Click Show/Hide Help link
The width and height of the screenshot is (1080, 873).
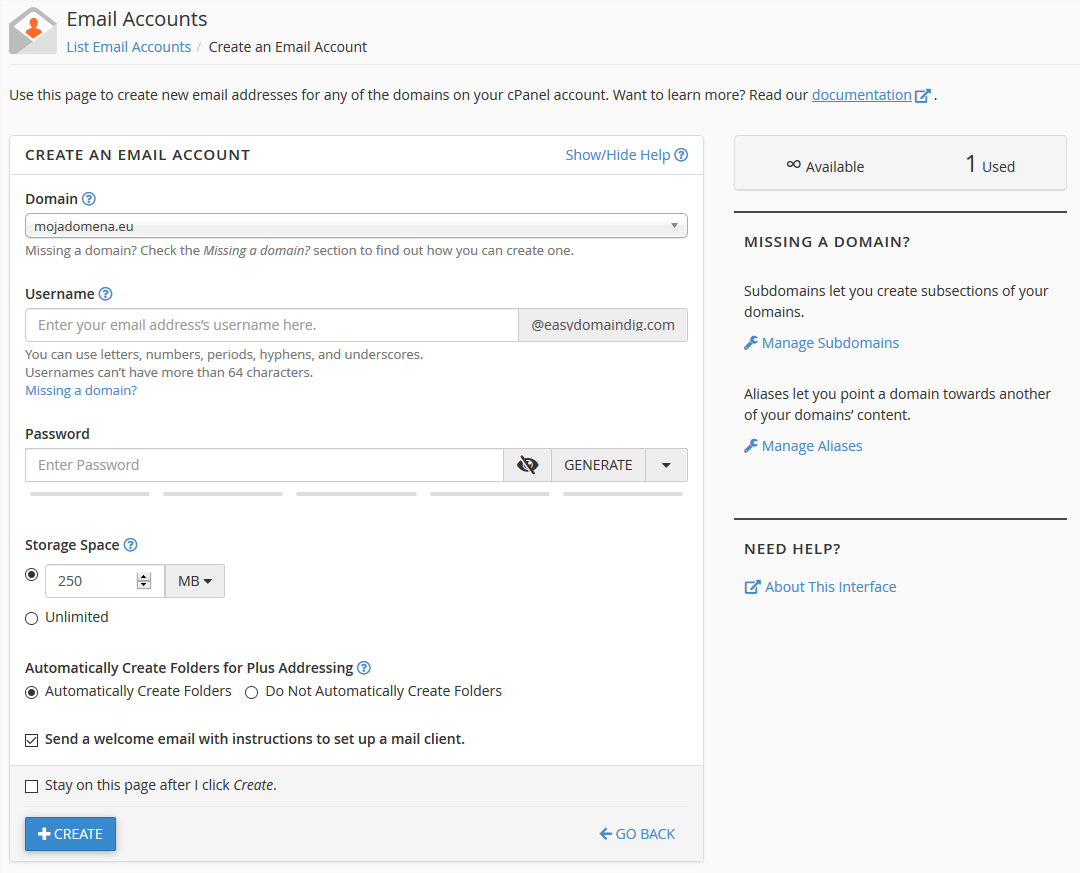tap(626, 155)
